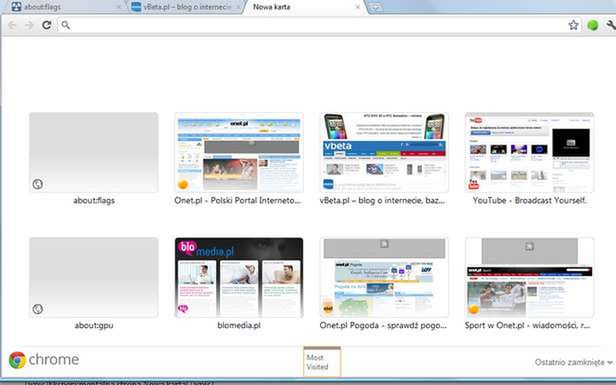The width and height of the screenshot is (616, 385).
Task: Open the Onet.pl portal thumbnail
Action: pos(239,152)
